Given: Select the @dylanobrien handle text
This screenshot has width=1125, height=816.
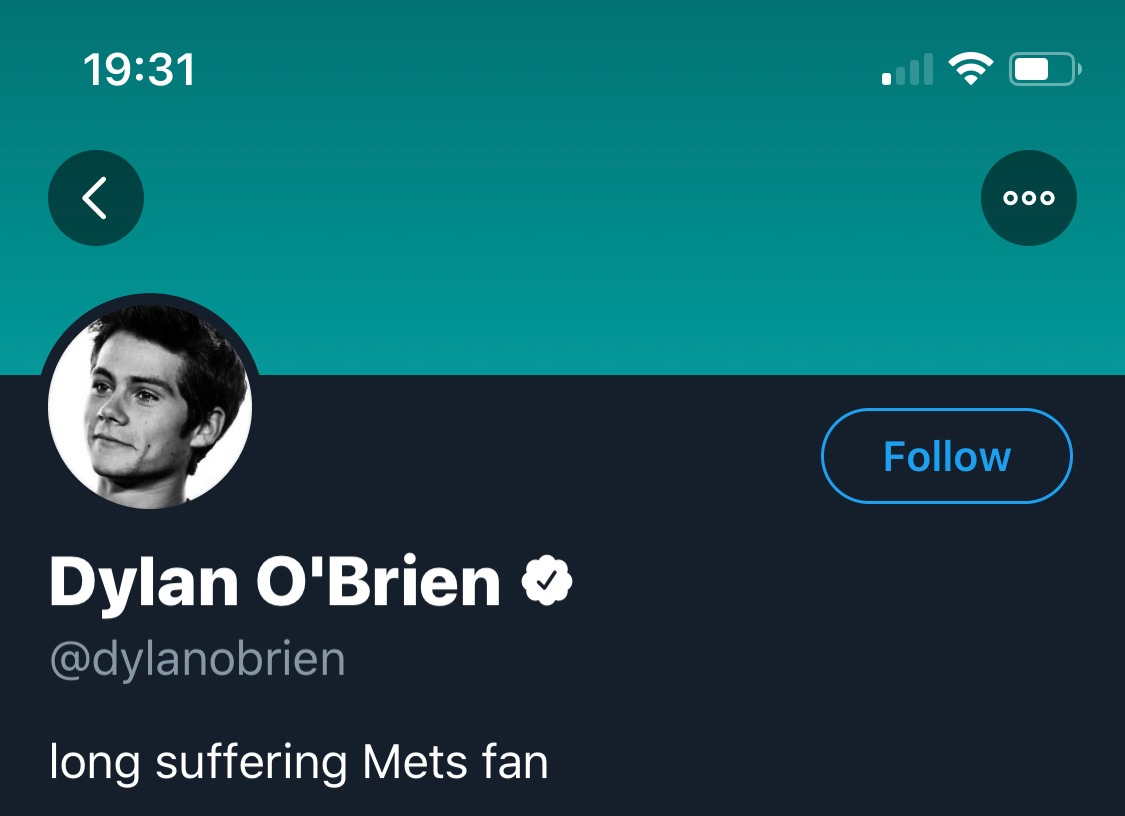Looking at the screenshot, I should point(197,660).
